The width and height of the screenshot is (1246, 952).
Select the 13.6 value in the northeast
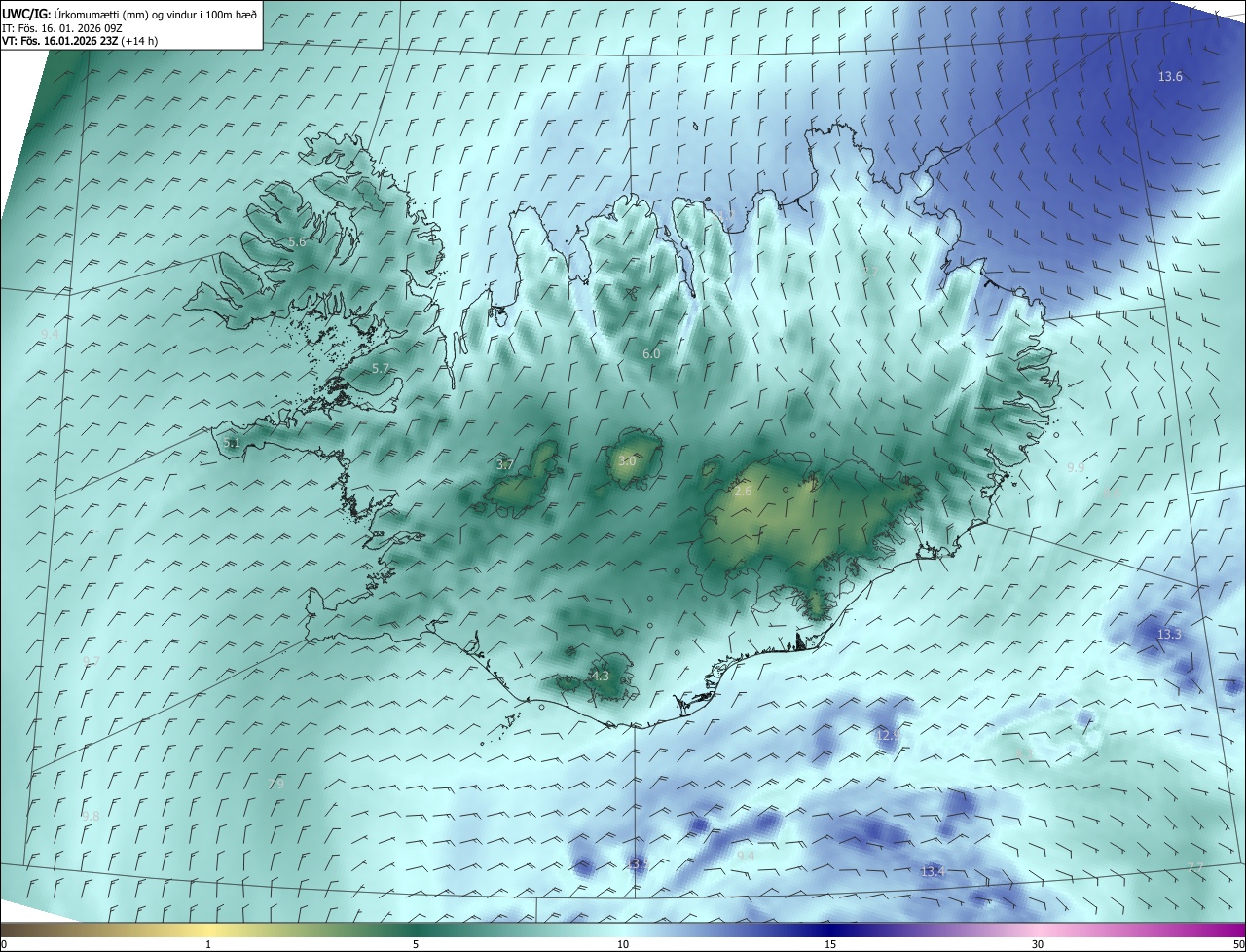[1170, 77]
